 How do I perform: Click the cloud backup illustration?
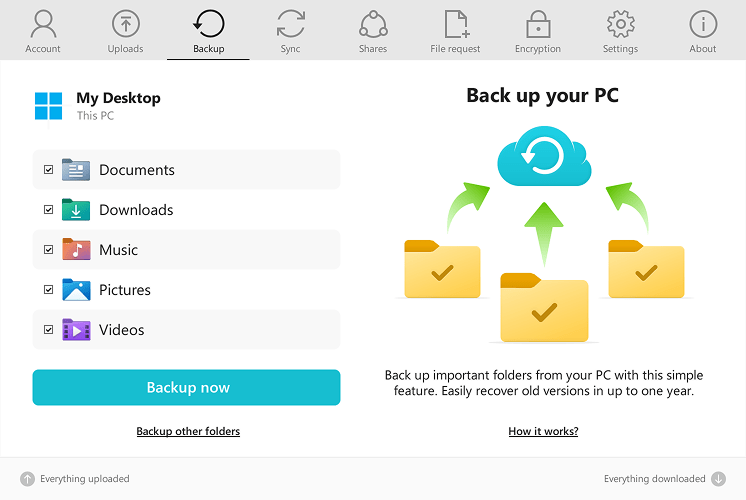(543, 155)
